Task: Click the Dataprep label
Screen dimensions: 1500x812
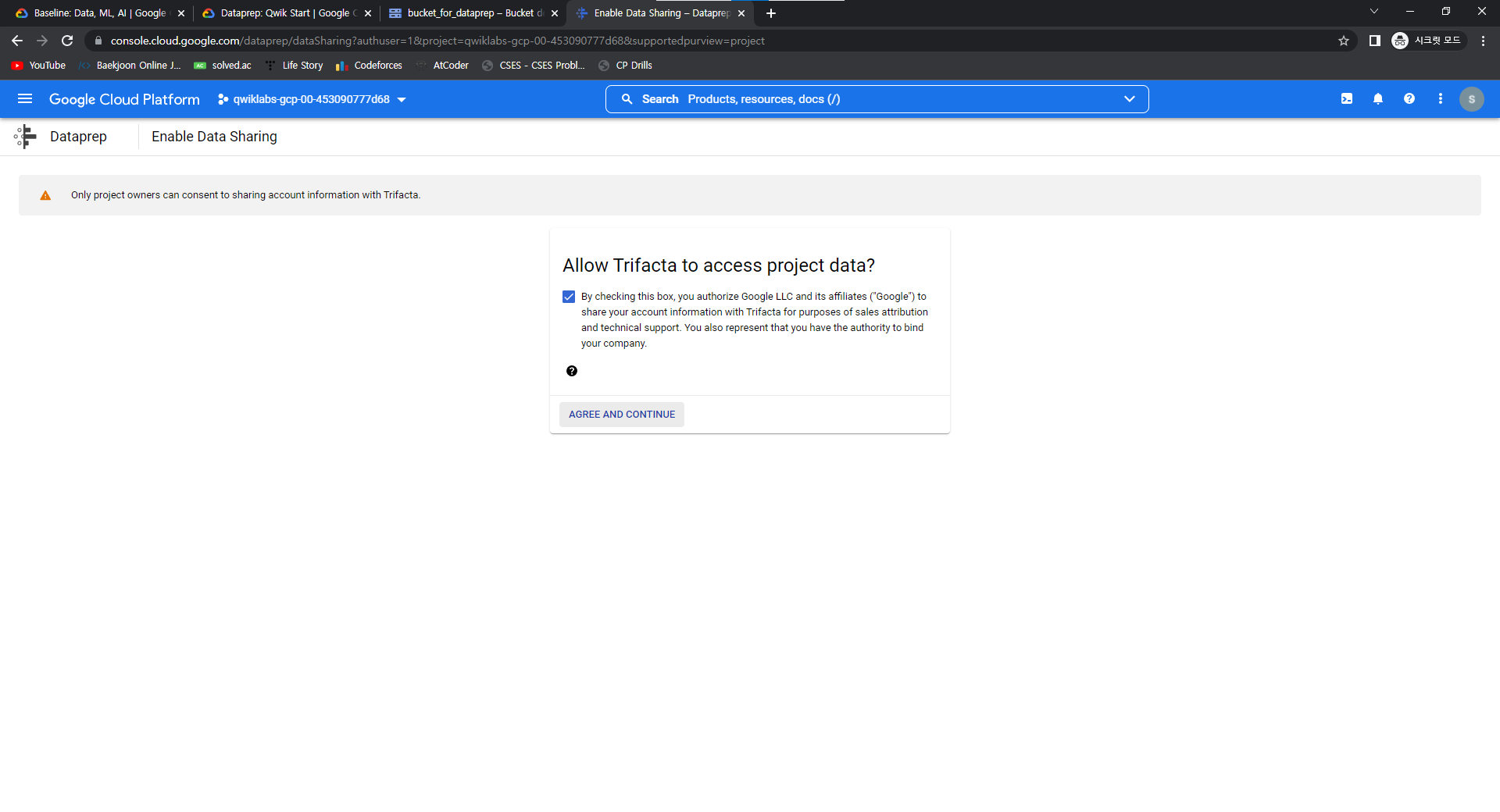Action: [78, 137]
